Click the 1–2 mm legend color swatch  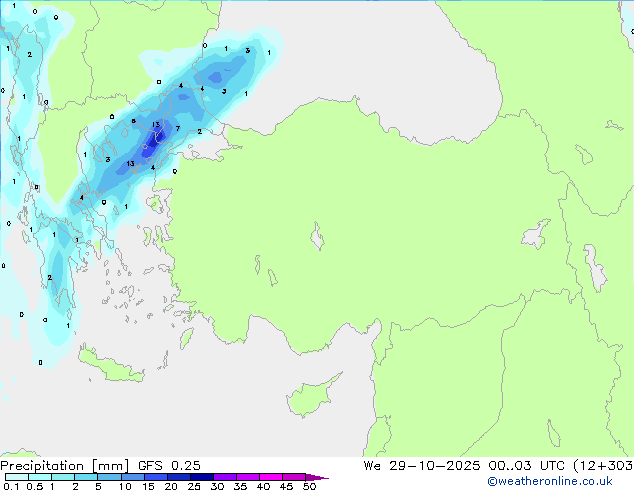pyautogui.click(x=63, y=477)
